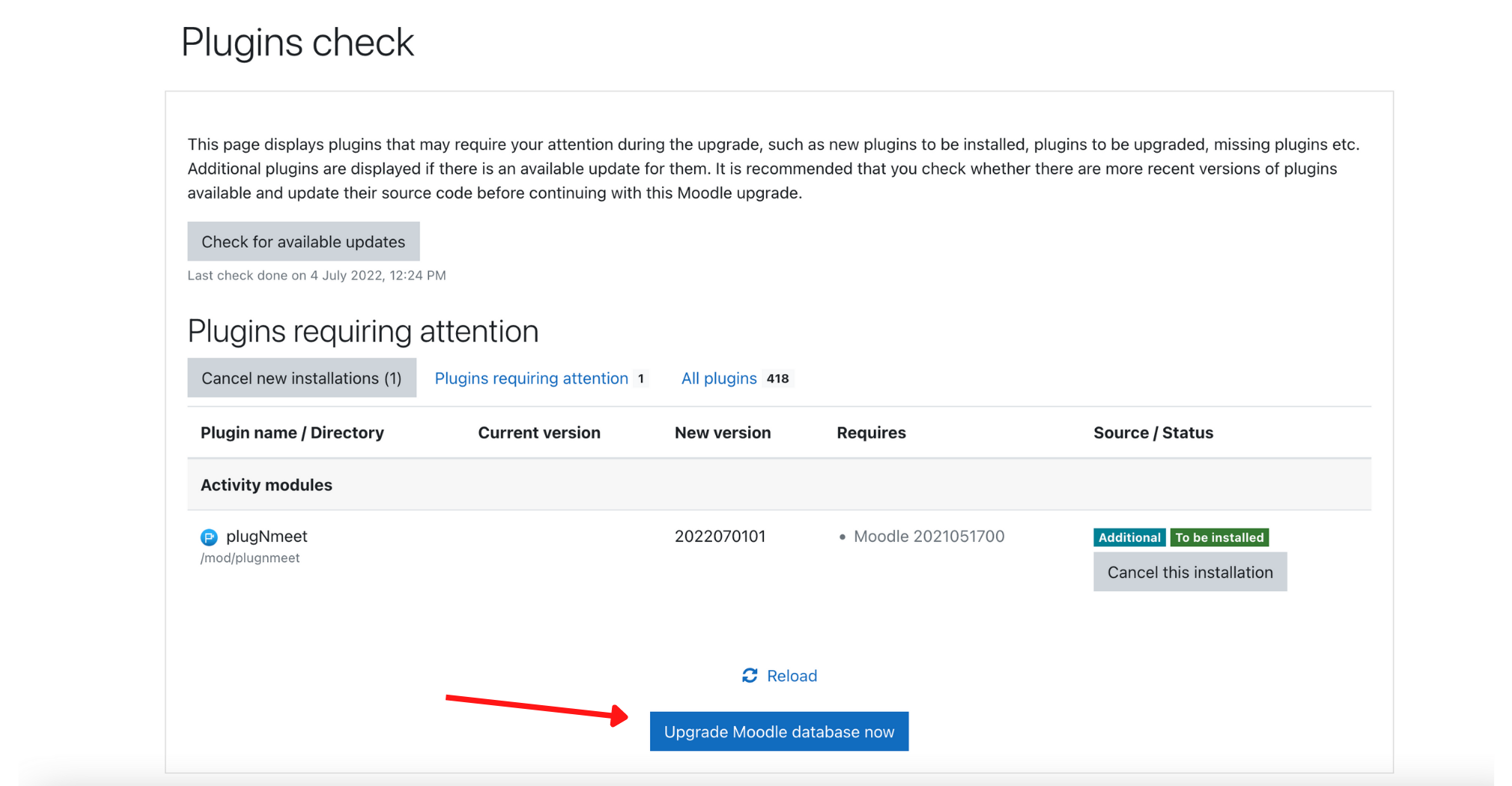Click the Reload refresh arrows icon
Image resolution: width=1512 pixels, height=786 pixels.
point(749,676)
